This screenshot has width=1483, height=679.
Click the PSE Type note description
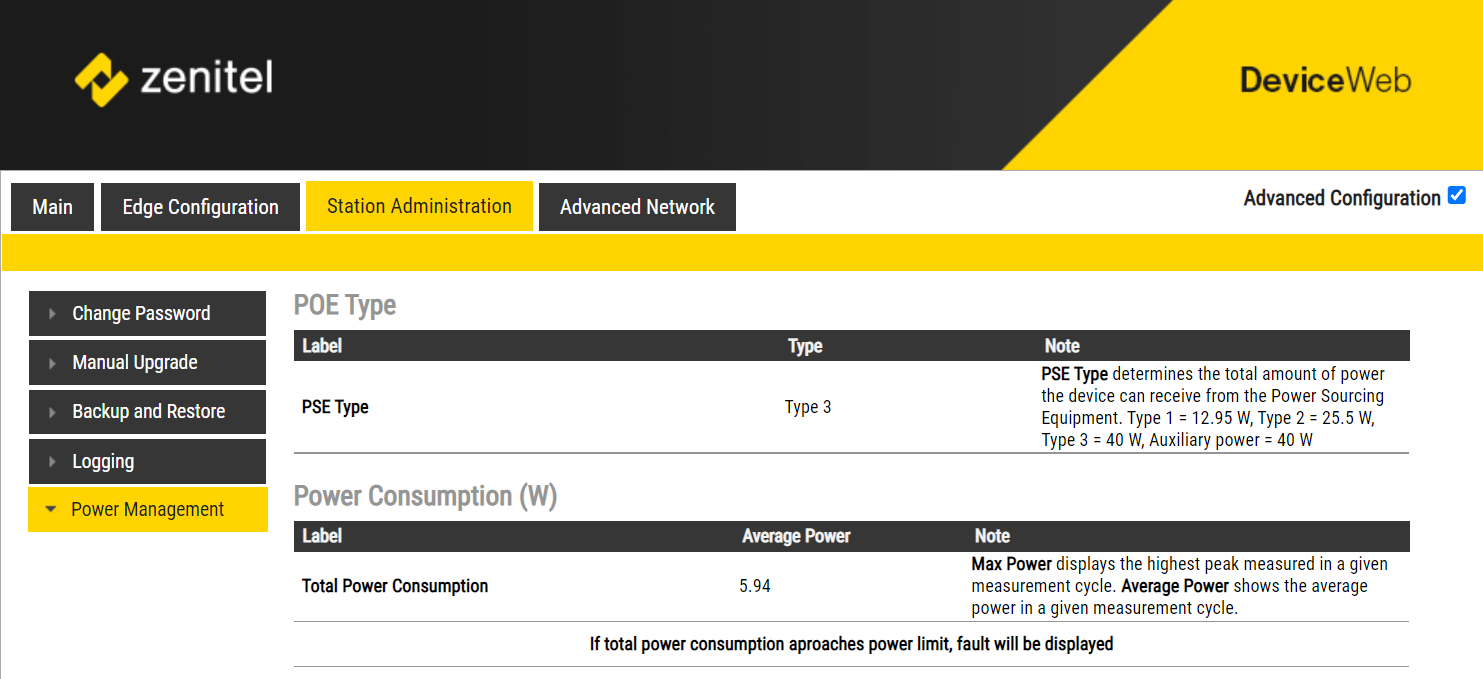1213,407
